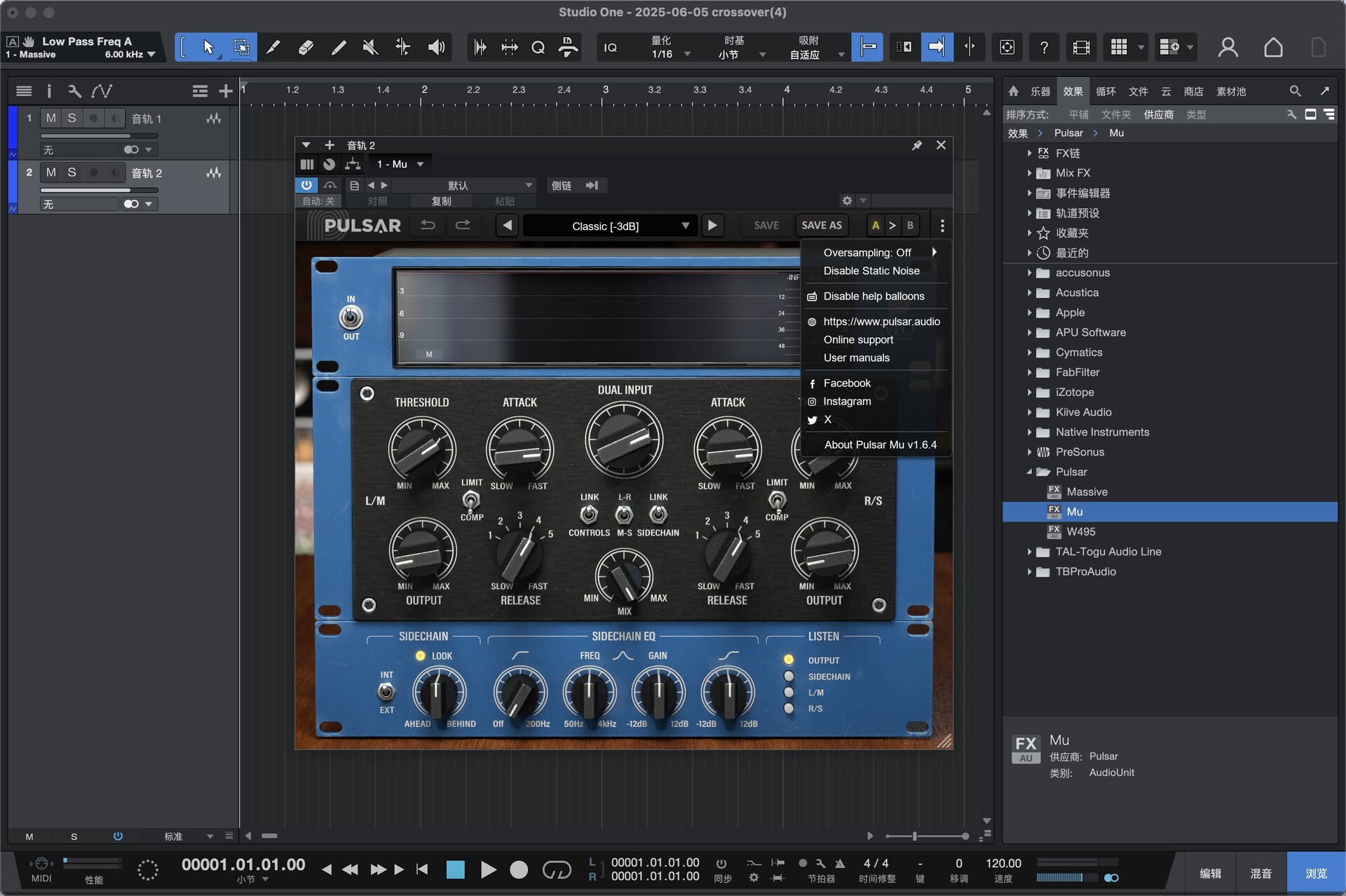Click the IQ quantize button

click(611, 47)
